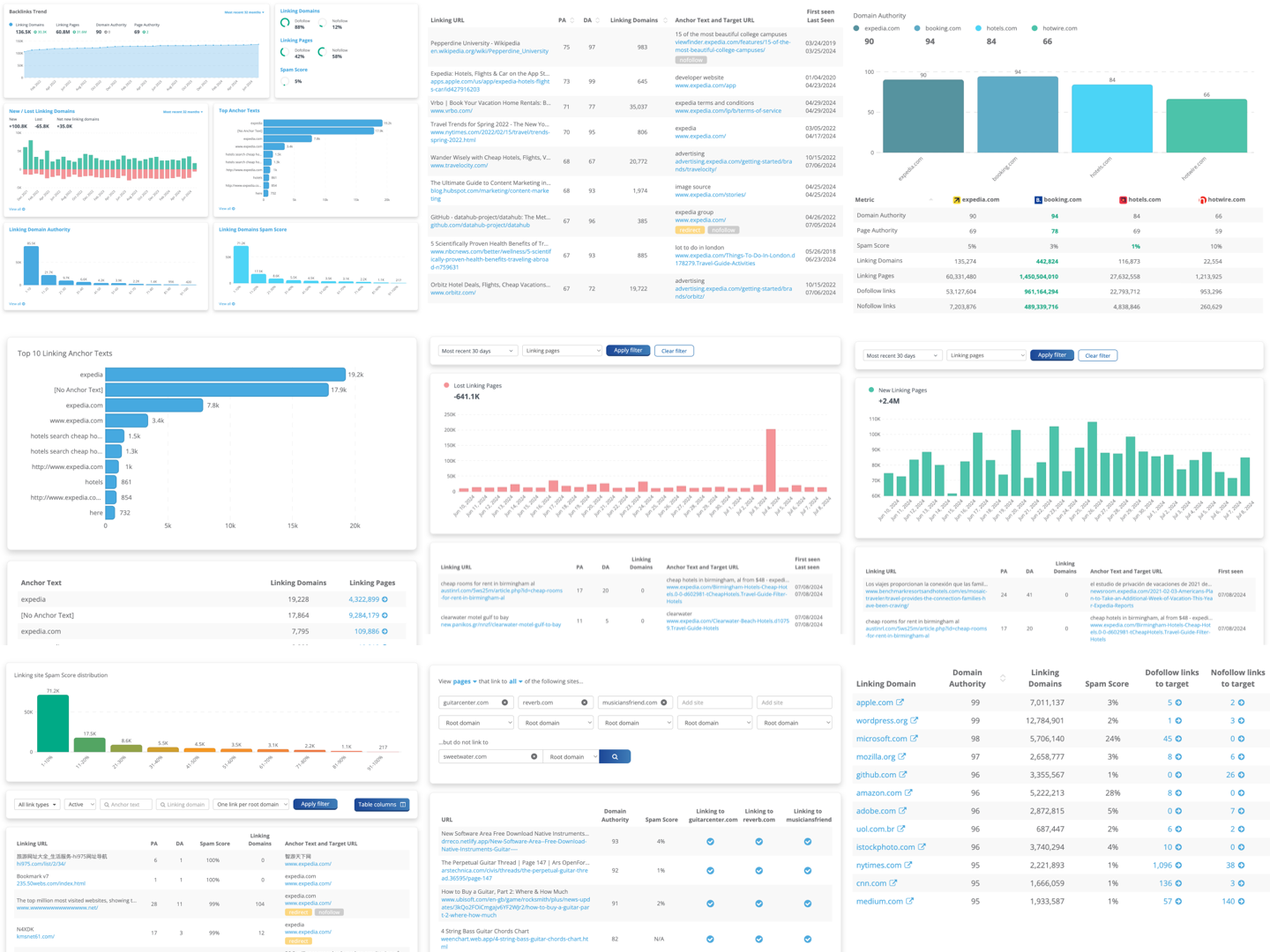Screen dimensions: 1270x952
Task: Click arrow icon beside 4,322,899 linking pages
Action: pos(385,599)
